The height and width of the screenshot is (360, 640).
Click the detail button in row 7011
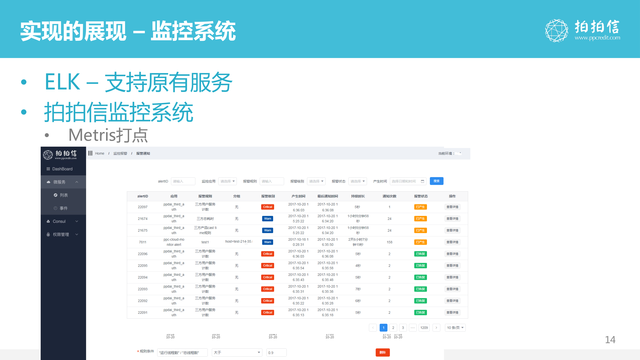coord(452,242)
